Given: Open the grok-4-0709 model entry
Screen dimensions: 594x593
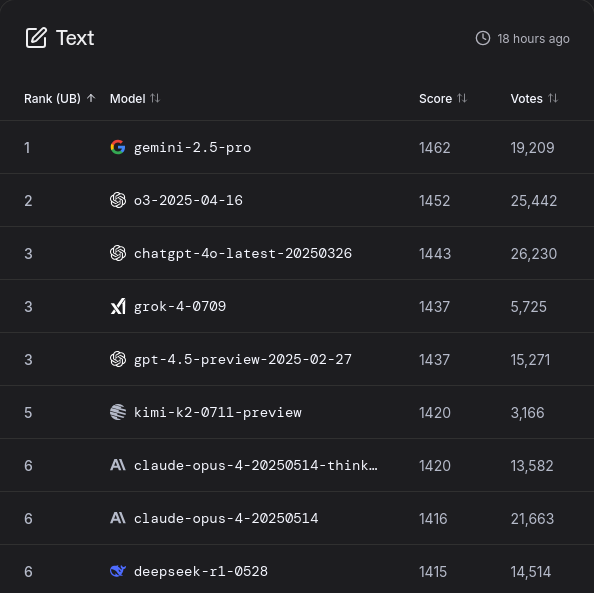Looking at the screenshot, I should point(180,307).
